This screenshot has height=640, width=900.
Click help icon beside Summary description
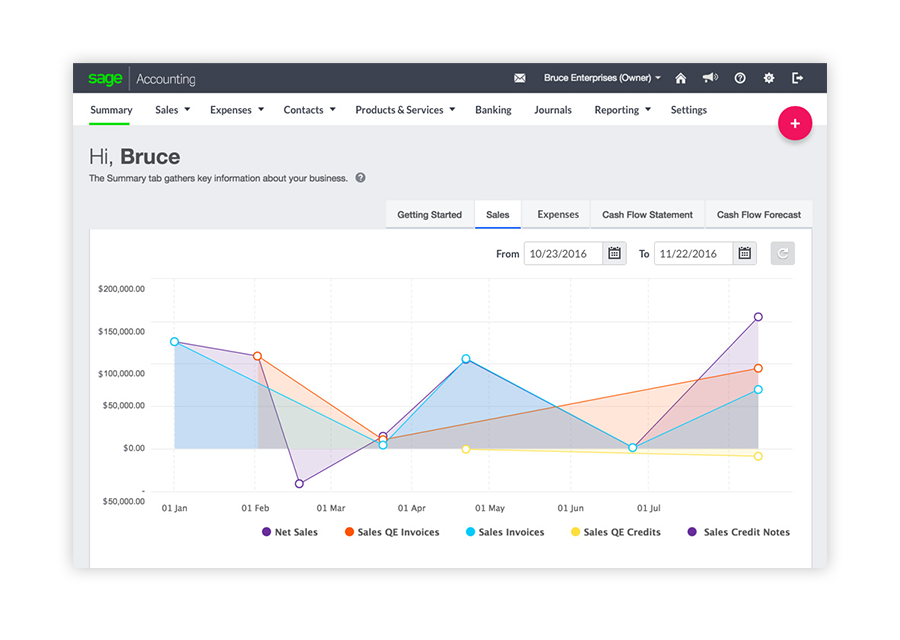point(360,178)
